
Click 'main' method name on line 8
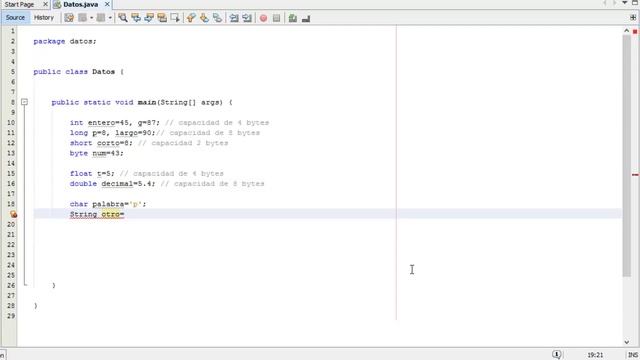pyautogui.click(x=147, y=102)
